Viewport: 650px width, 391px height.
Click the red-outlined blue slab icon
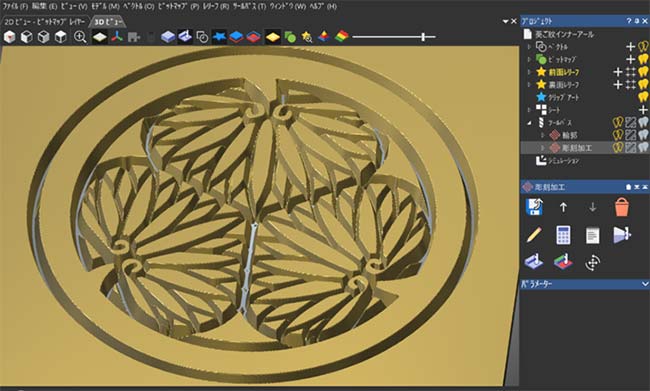pos(253,37)
